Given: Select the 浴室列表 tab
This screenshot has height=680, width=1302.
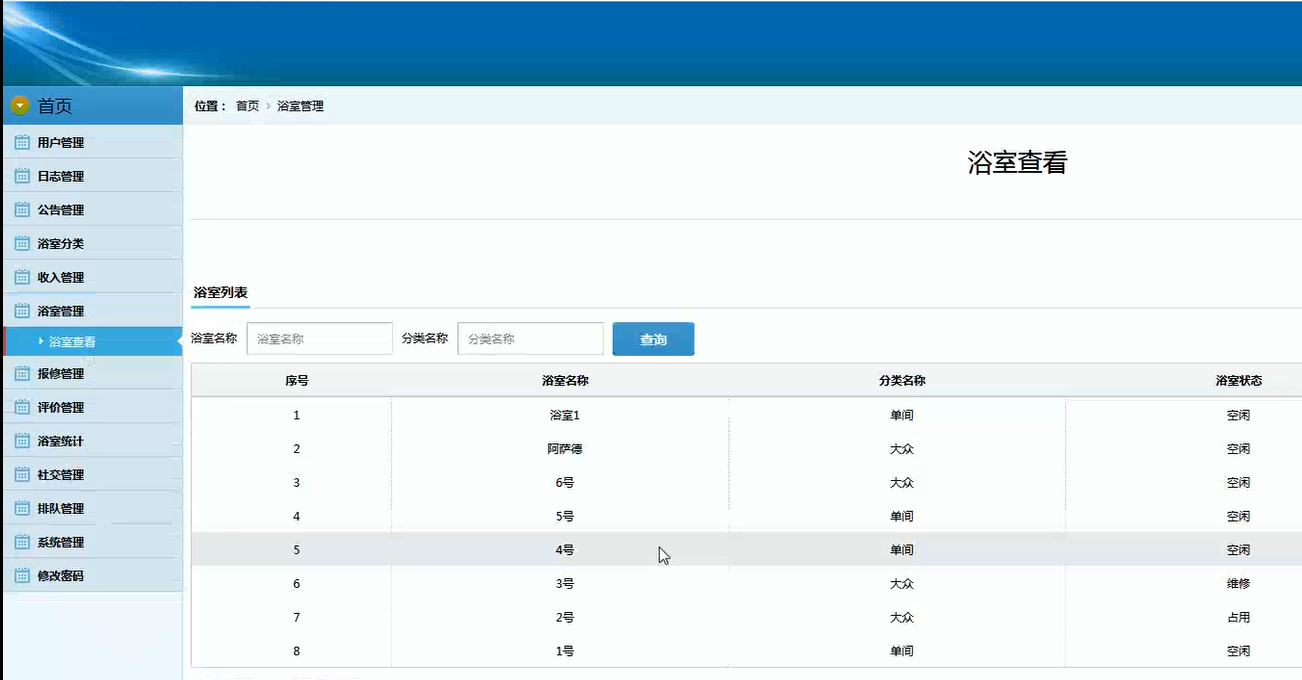Looking at the screenshot, I should tap(220, 293).
